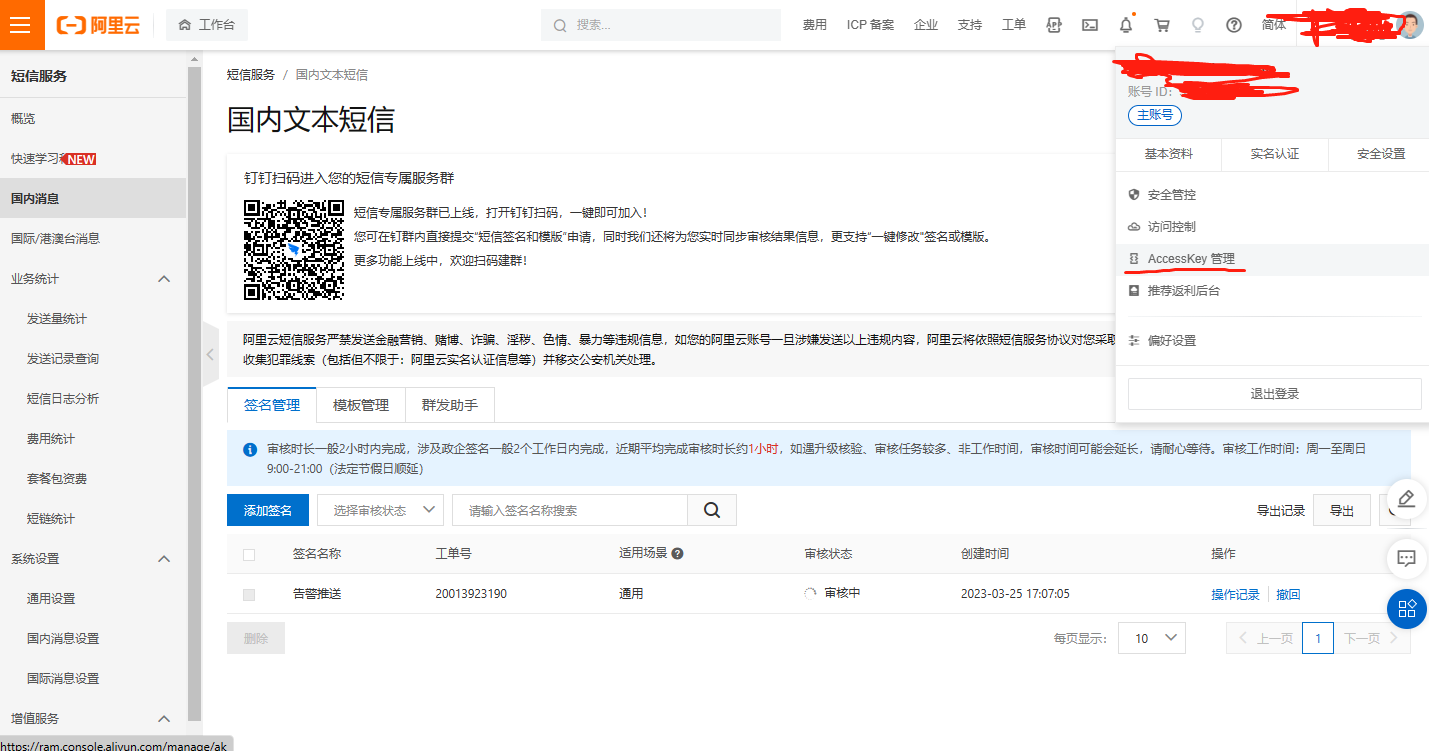Click the help question mark icon
1429x751 pixels.
point(1234,25)
